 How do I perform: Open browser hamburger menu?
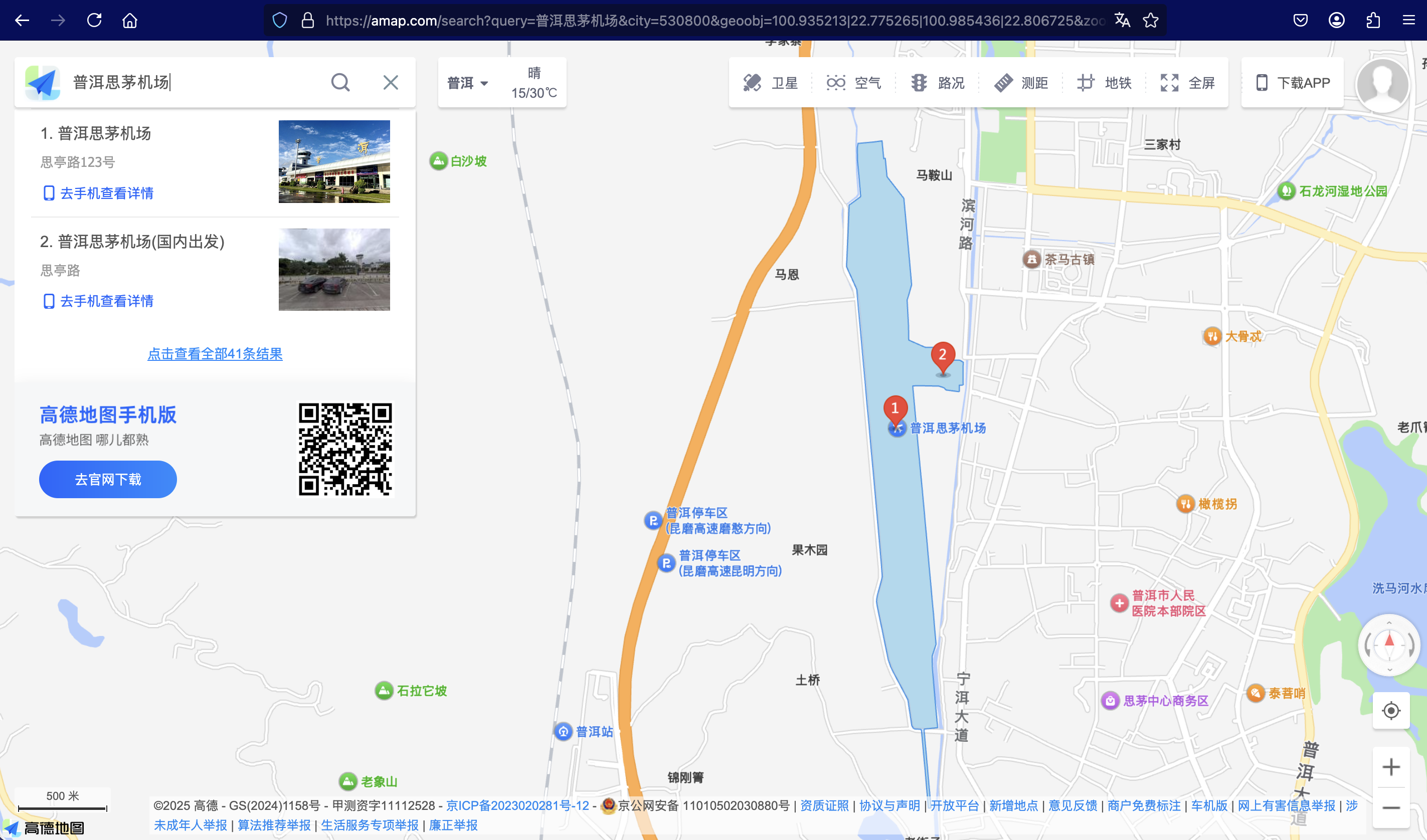click(x=1409, y=21)
